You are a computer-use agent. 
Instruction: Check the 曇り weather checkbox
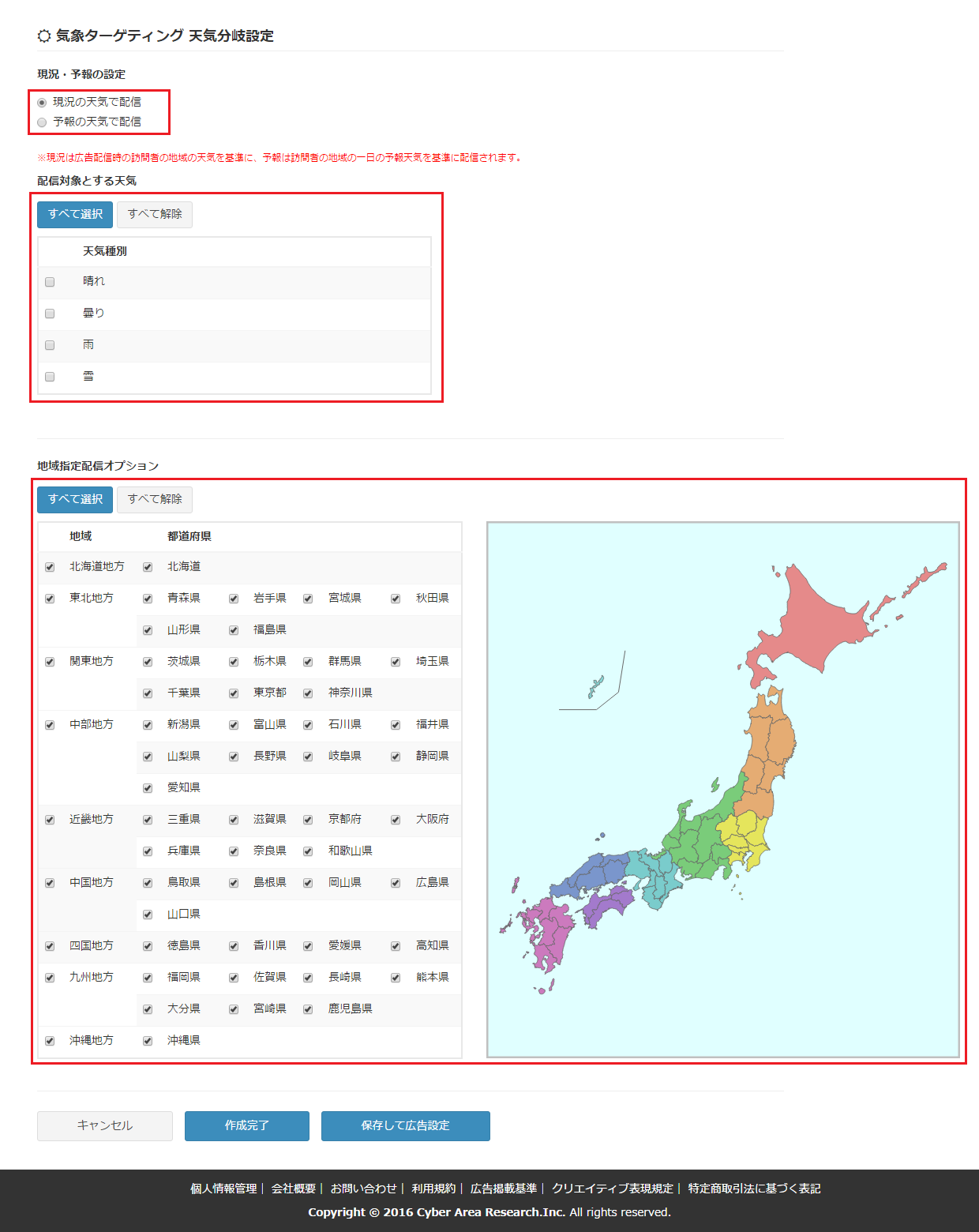50,314
